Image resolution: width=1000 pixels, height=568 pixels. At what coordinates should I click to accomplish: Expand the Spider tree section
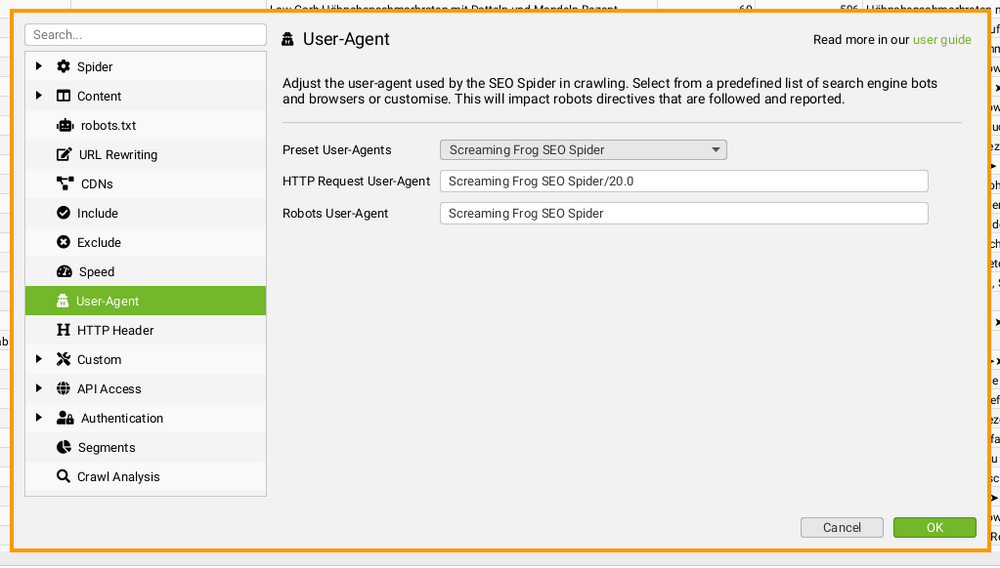click(x=39, y=67)
